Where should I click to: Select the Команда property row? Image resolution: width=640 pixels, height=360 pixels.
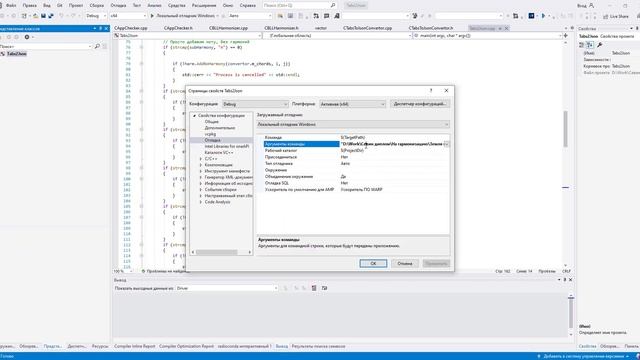pos(353,138)
